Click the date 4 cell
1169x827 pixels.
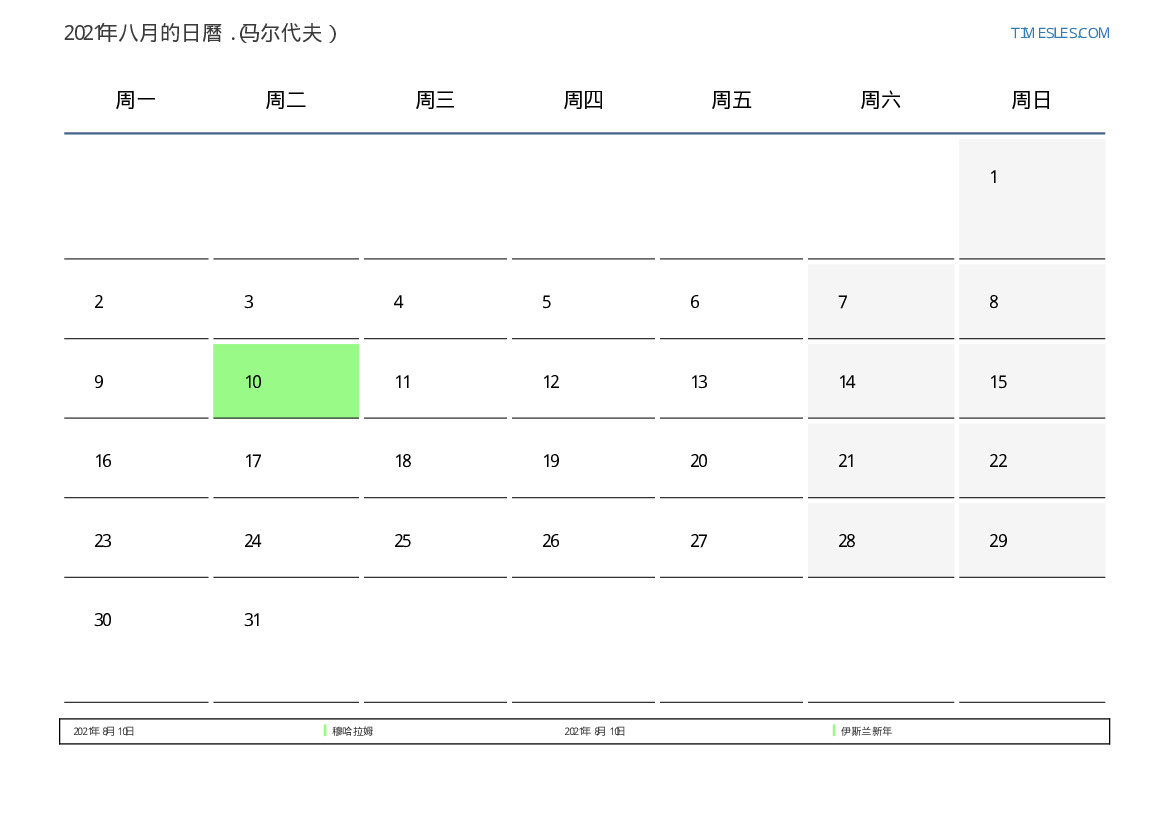point(435,301)
